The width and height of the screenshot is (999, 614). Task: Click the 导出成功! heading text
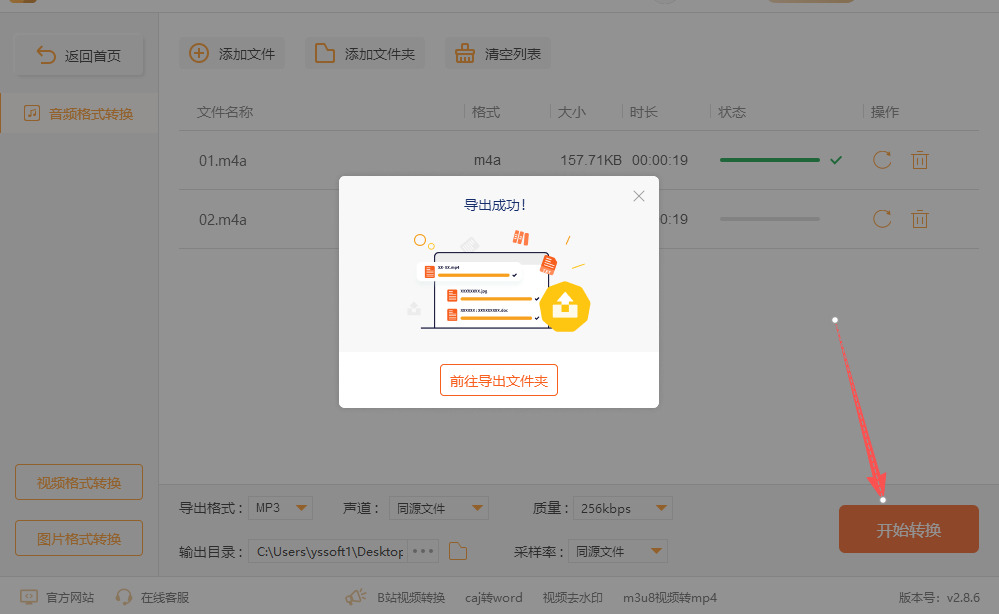pos(495,205)
